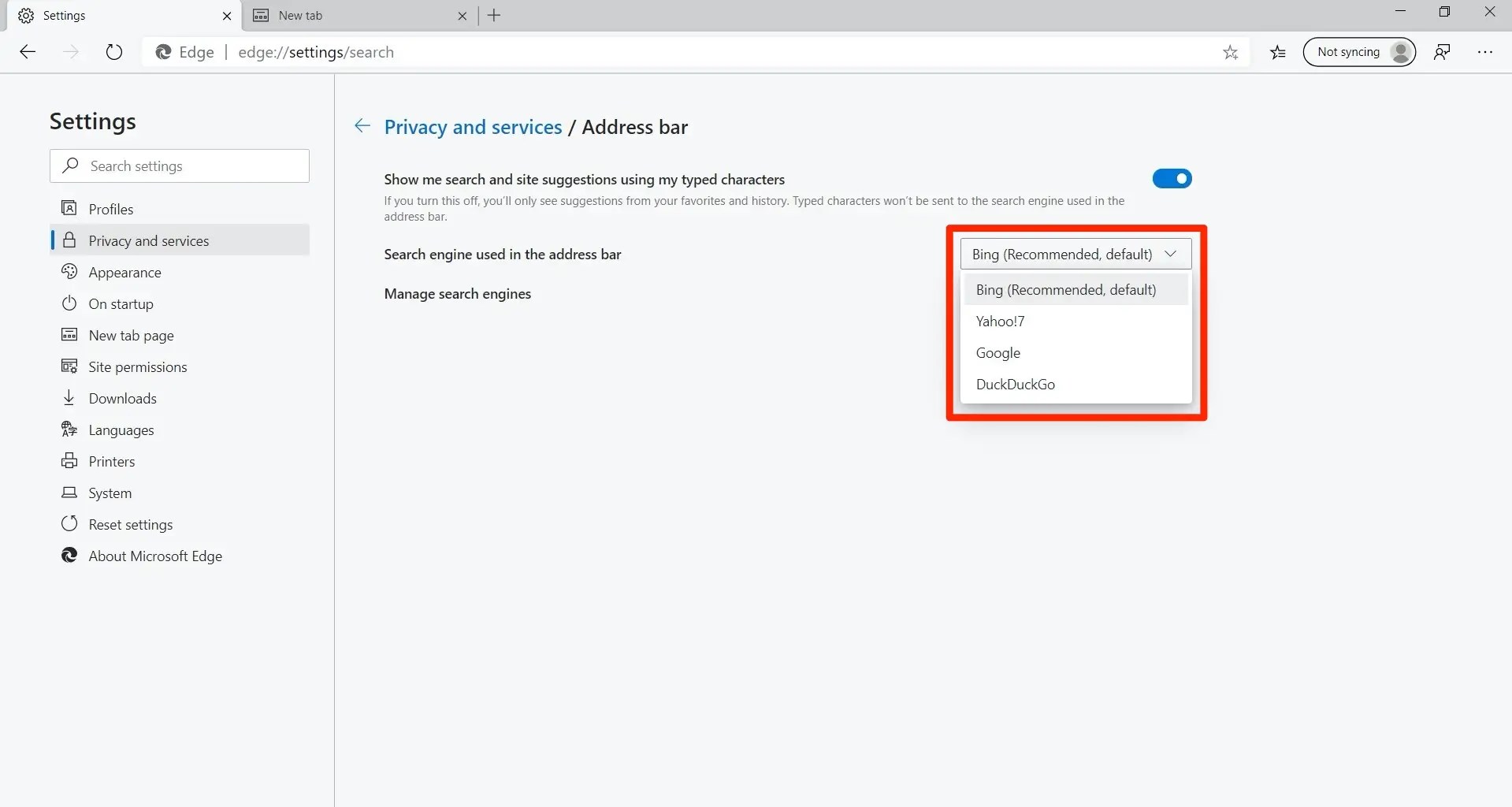The image size is (1512, 807).
Task: Reload the page with refresh icon
Action: point(114,52)
